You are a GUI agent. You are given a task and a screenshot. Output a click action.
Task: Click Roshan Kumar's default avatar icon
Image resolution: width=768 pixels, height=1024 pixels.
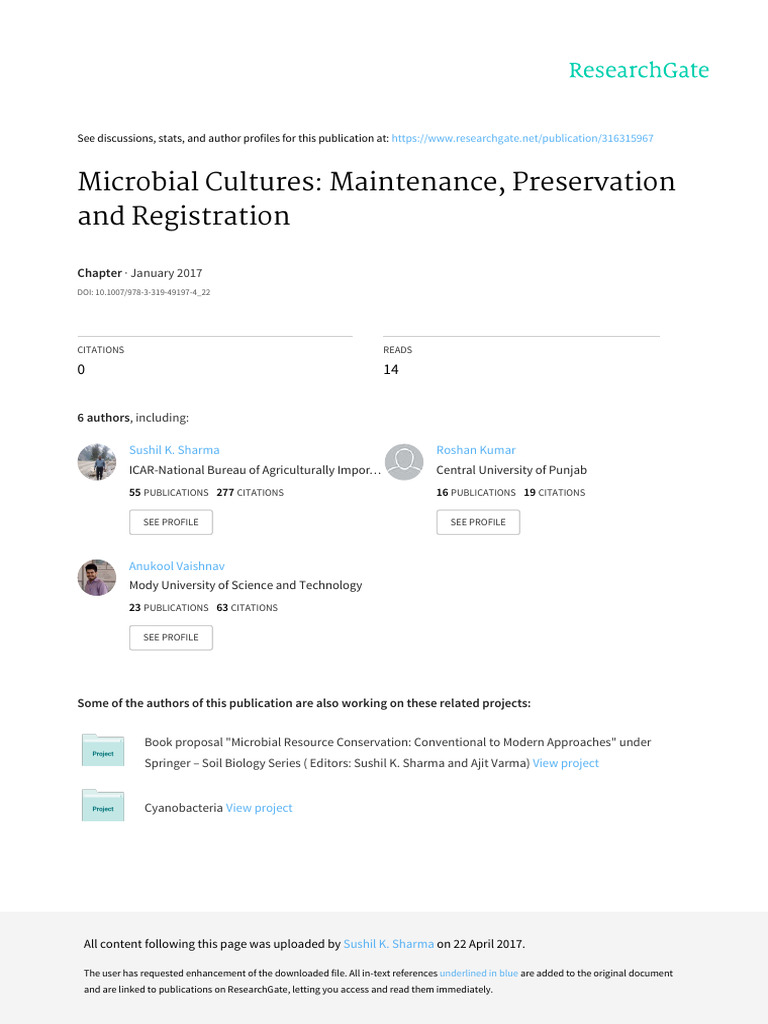tap(404, 462)
